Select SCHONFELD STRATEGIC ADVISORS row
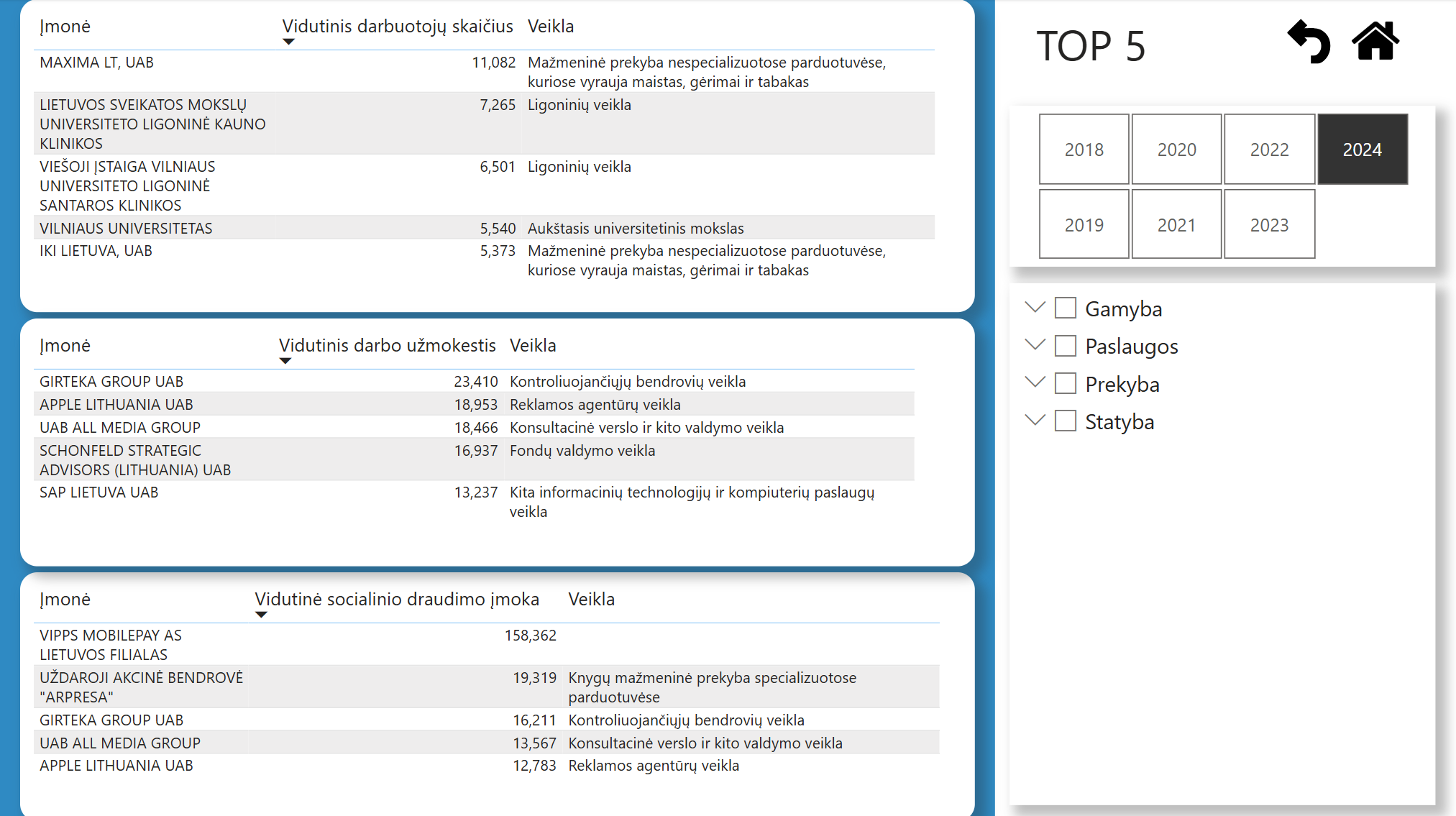This screenshot has height=816, width=1456. click(x=474, y=460)
